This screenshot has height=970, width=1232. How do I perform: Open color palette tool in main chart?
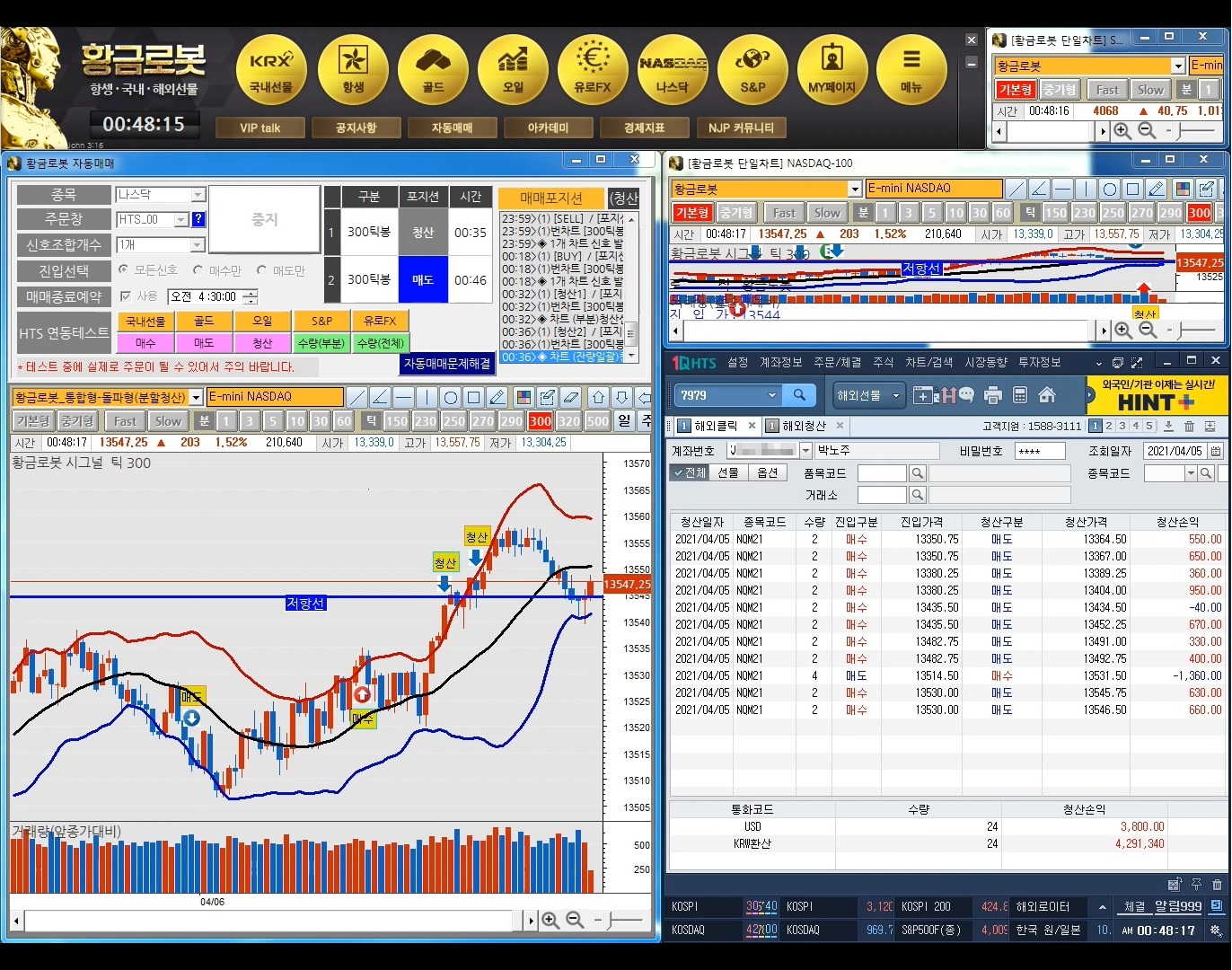(x=524, y=397)
